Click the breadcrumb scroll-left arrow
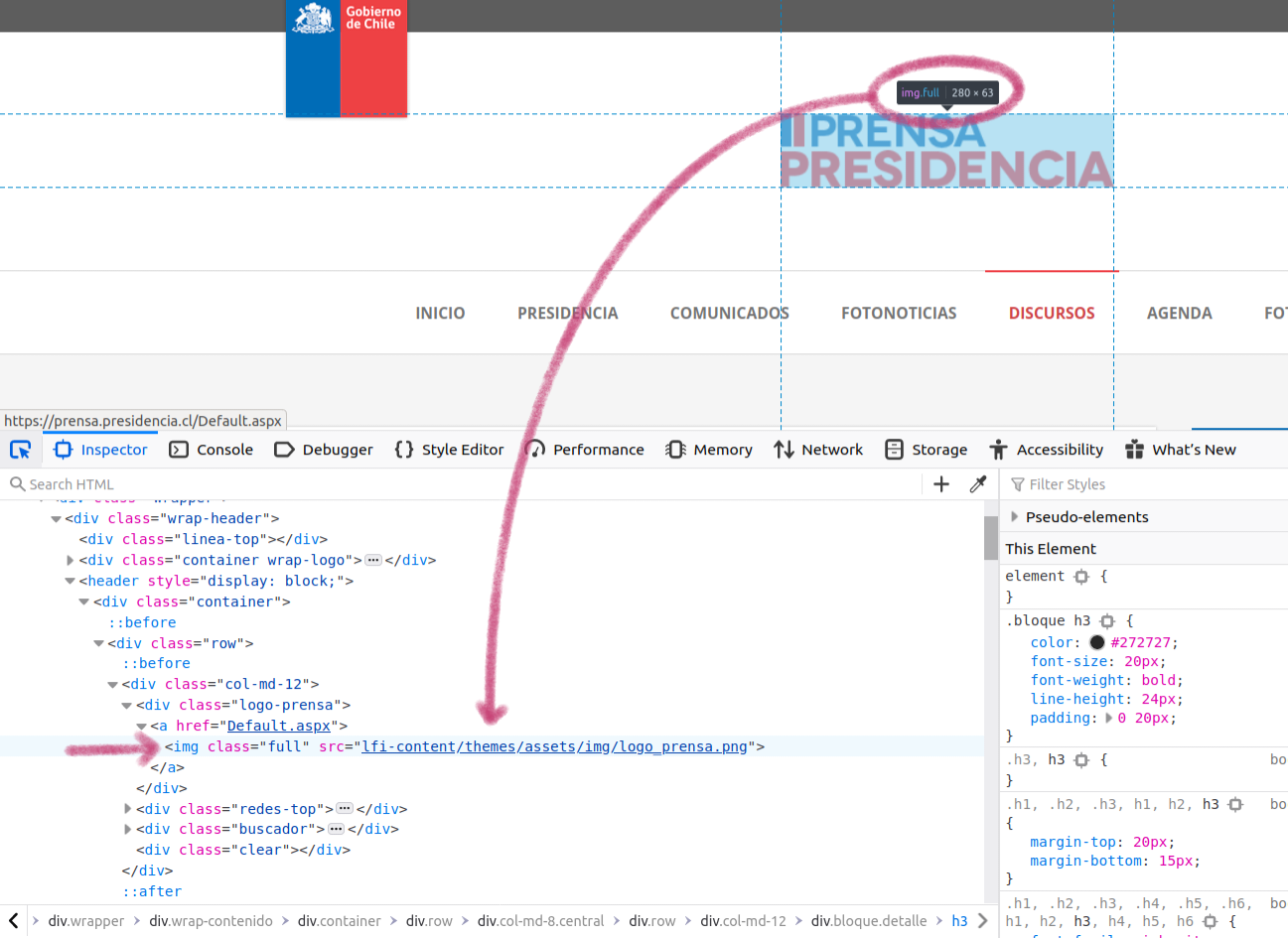The image size is (1288, 938). 13,920
